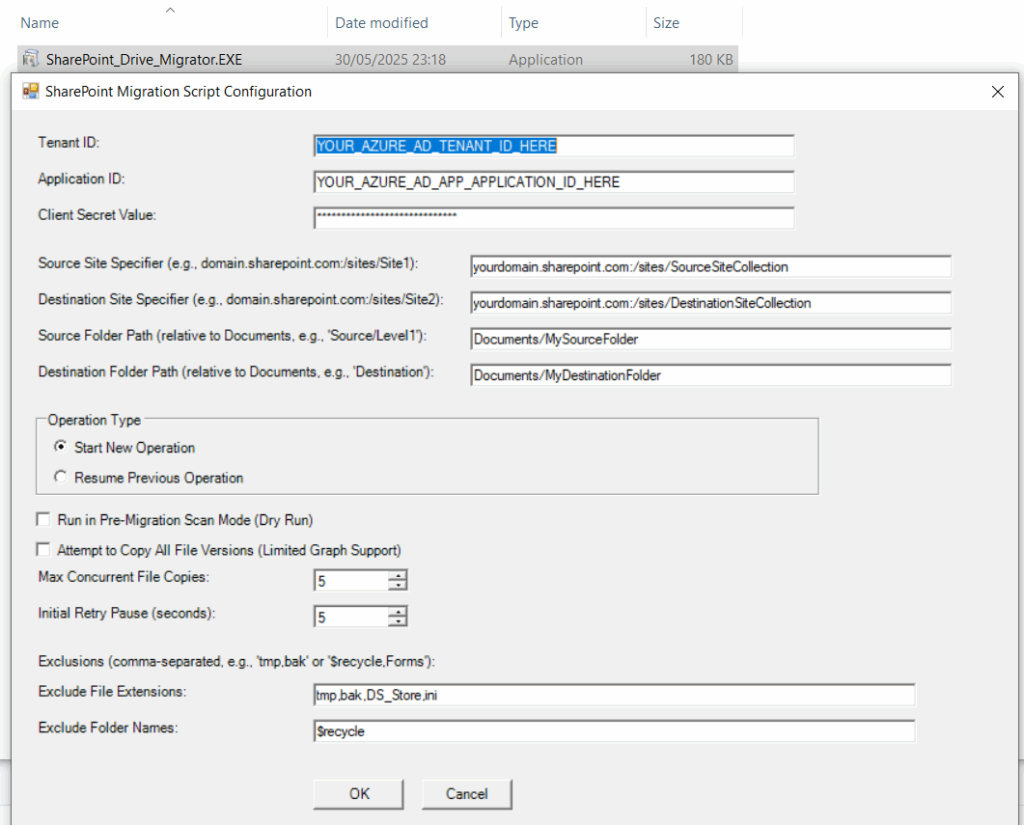Click the SharePoint_Drive_Migrator.EXE file icon

pyautogui.click(x=30, y=60)
